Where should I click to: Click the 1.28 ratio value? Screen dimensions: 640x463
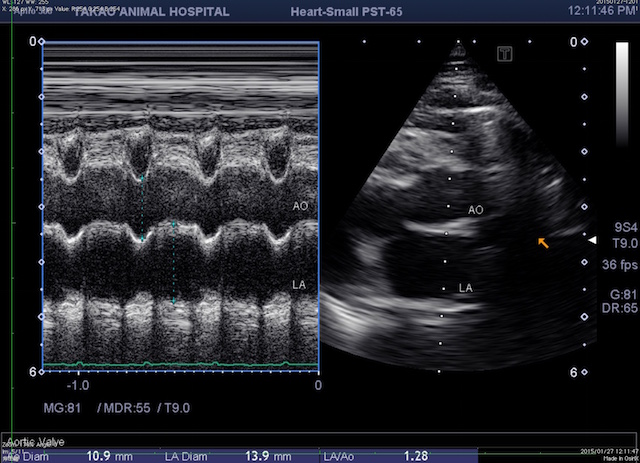(416, 456)
